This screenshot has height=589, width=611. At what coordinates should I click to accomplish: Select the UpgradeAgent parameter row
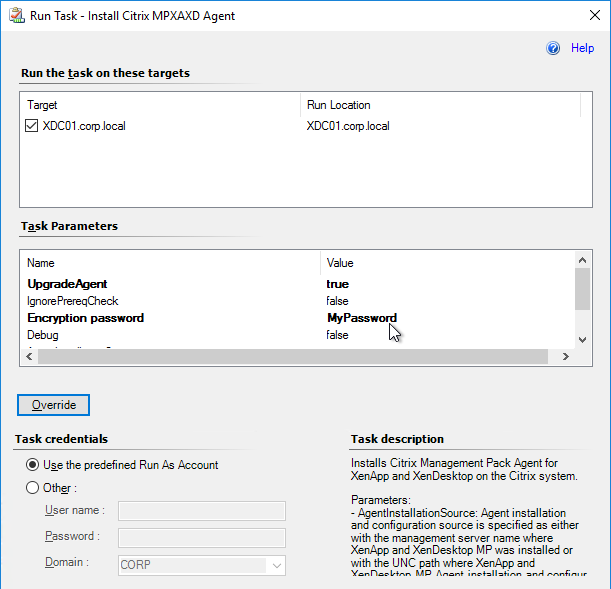point(67,284)
